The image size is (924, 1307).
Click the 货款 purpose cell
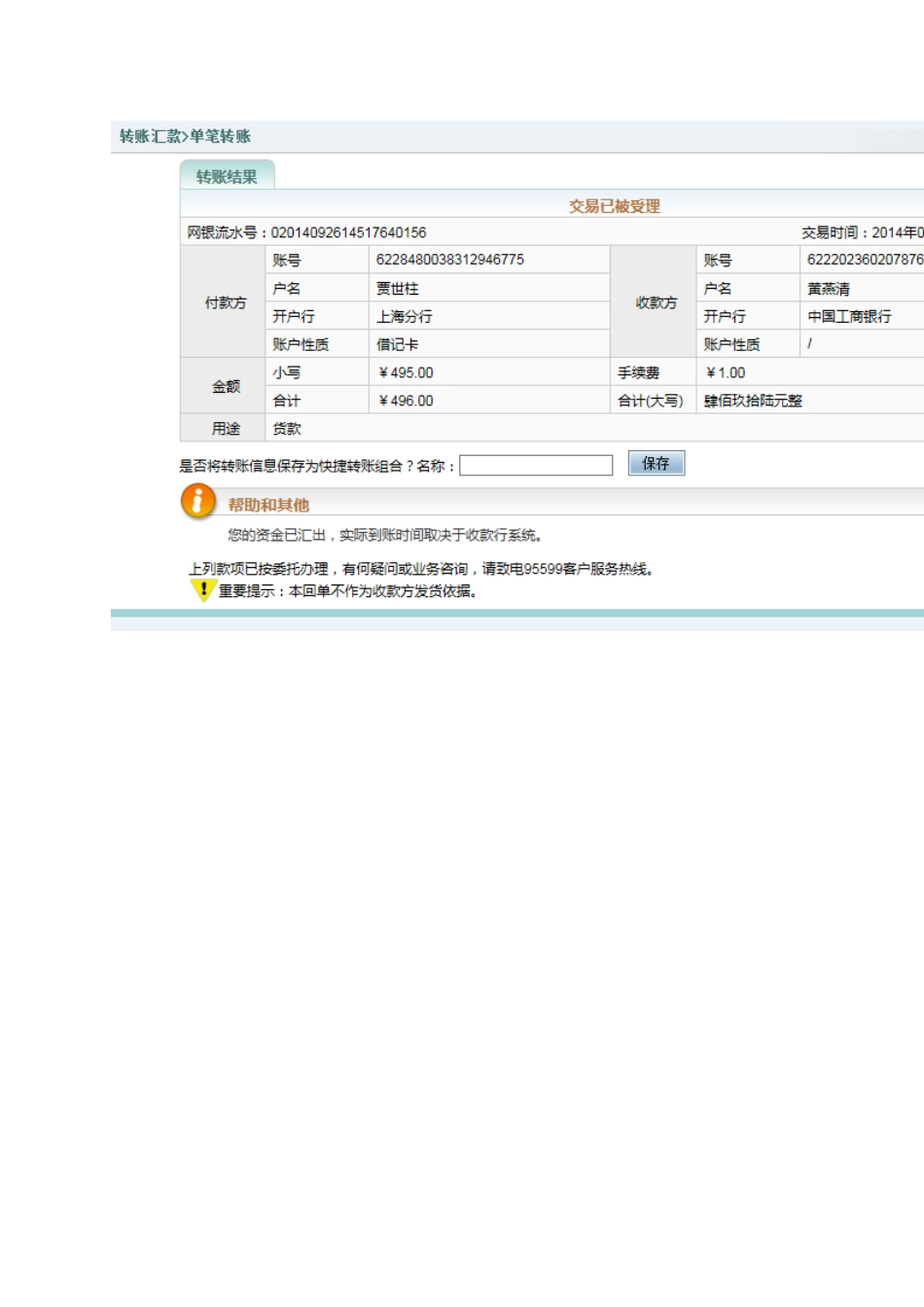pos(287,429)
